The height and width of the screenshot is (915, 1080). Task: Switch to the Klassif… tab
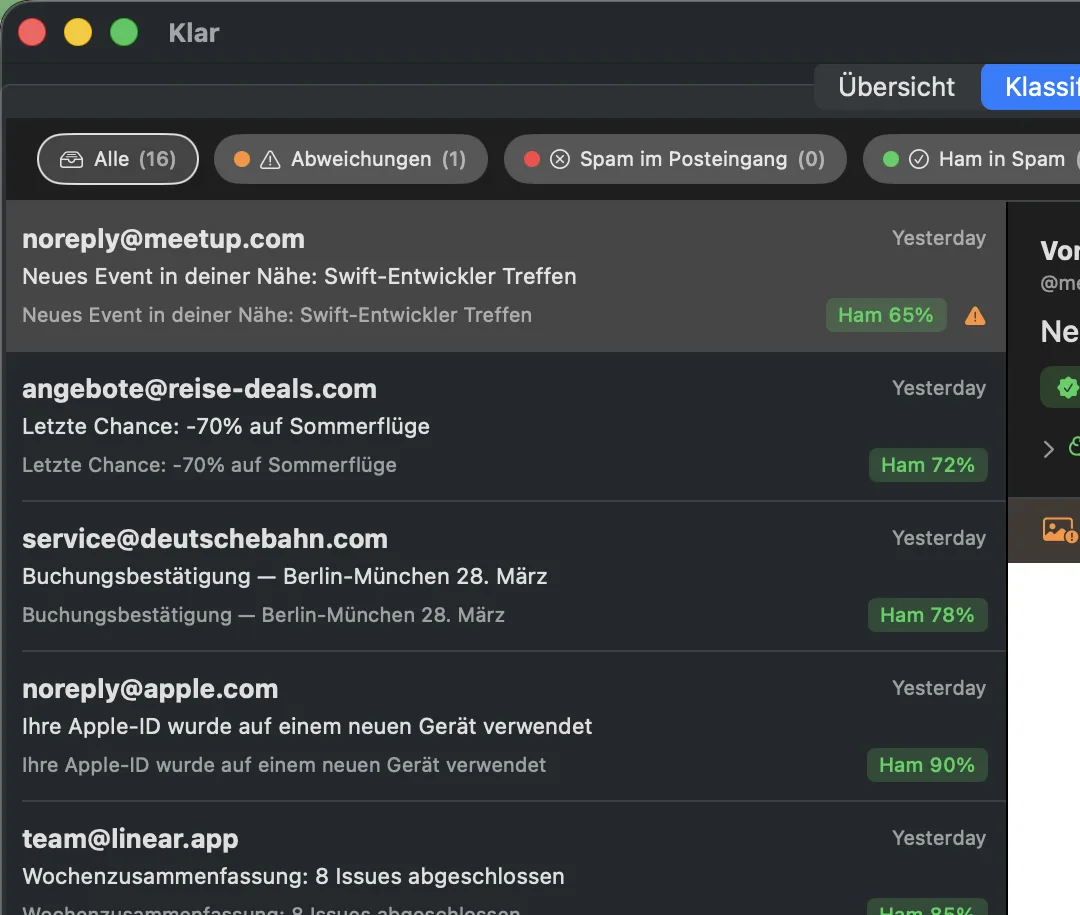1032,87
